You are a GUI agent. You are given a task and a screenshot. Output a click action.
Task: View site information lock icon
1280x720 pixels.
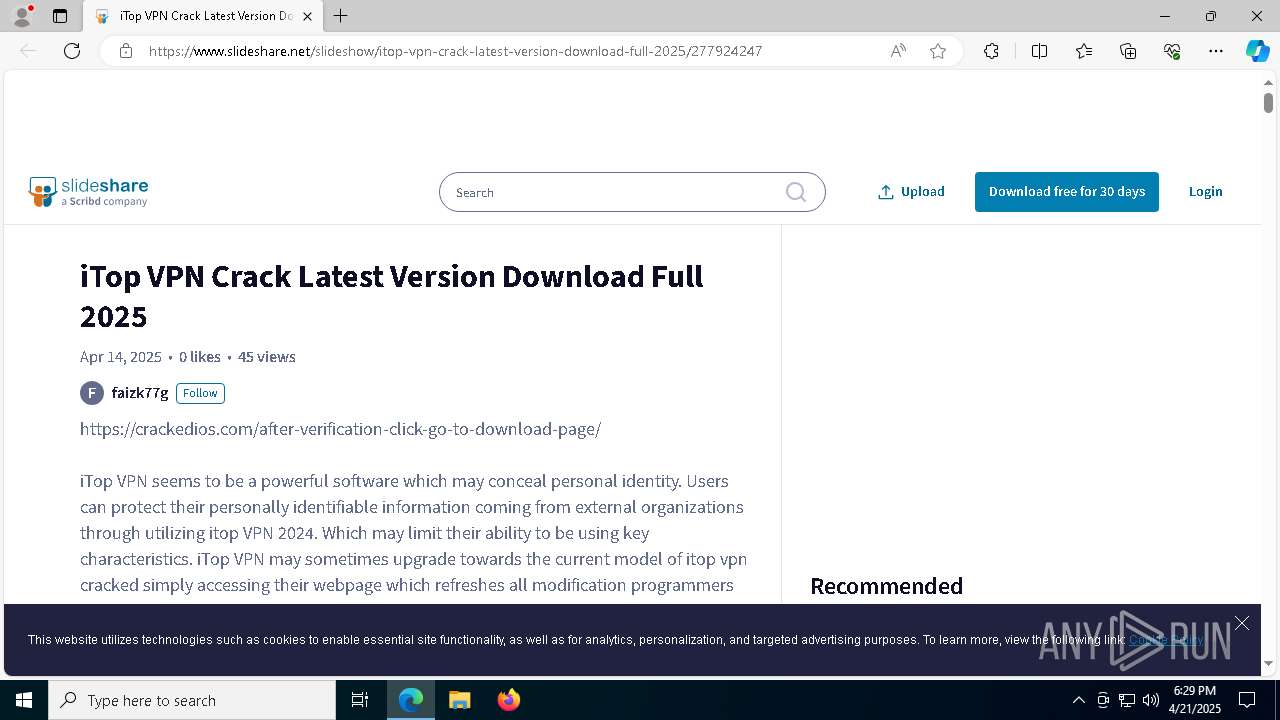(x=126, y=51)
